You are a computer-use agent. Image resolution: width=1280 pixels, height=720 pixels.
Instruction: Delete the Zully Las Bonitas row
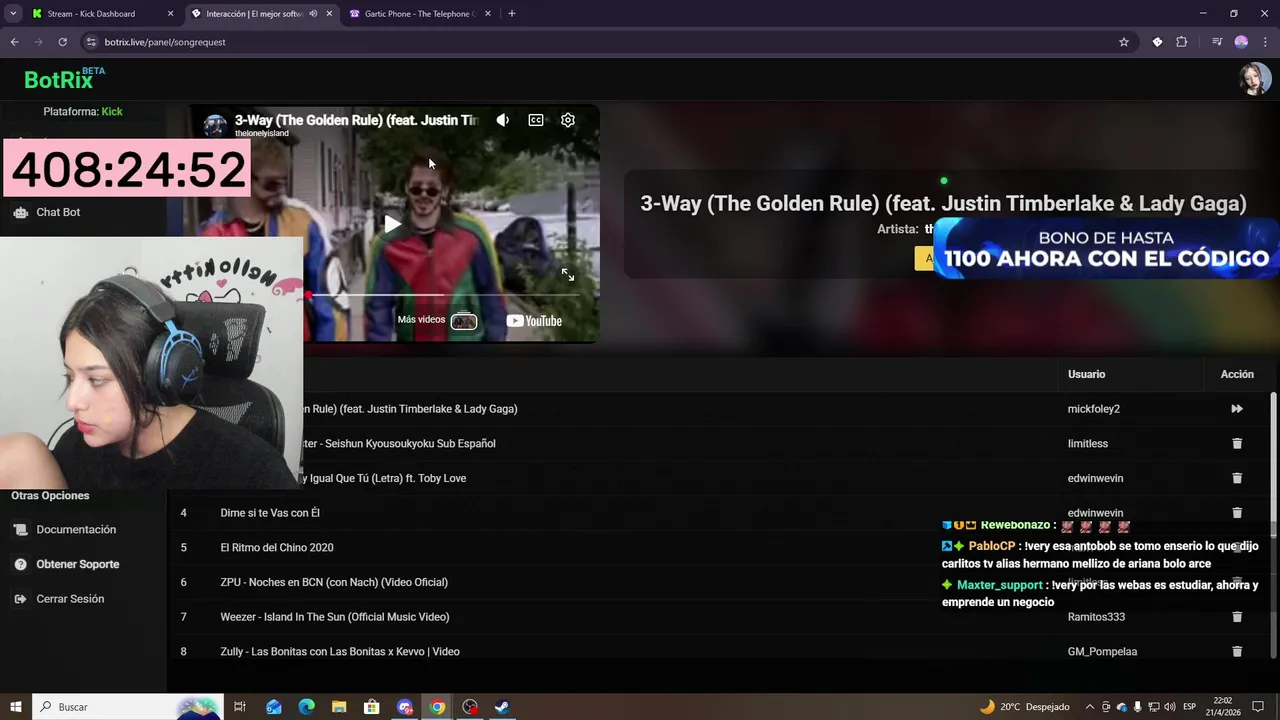point(1237,652)
